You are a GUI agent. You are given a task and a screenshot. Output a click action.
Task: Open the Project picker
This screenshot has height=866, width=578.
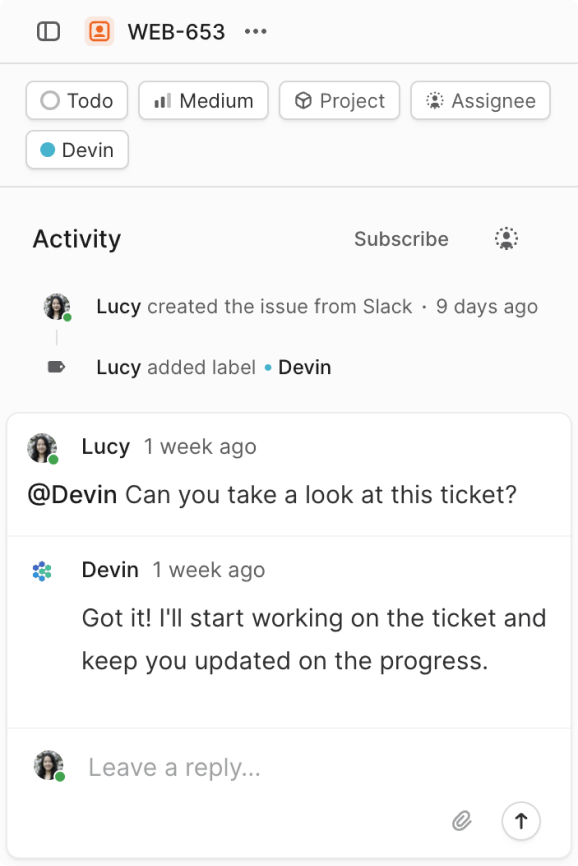(x=339, y=100)
